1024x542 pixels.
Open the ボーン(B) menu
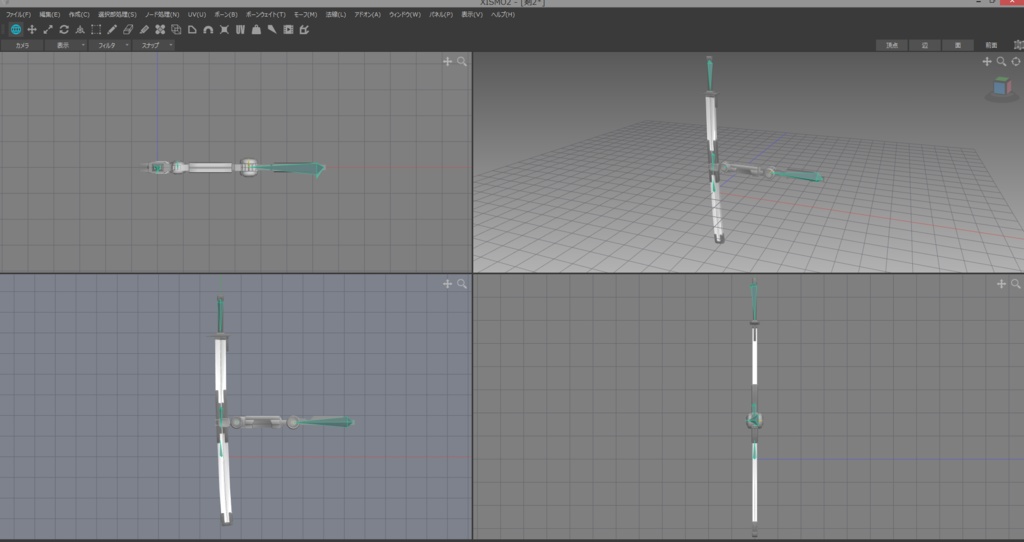pos(226,14)
